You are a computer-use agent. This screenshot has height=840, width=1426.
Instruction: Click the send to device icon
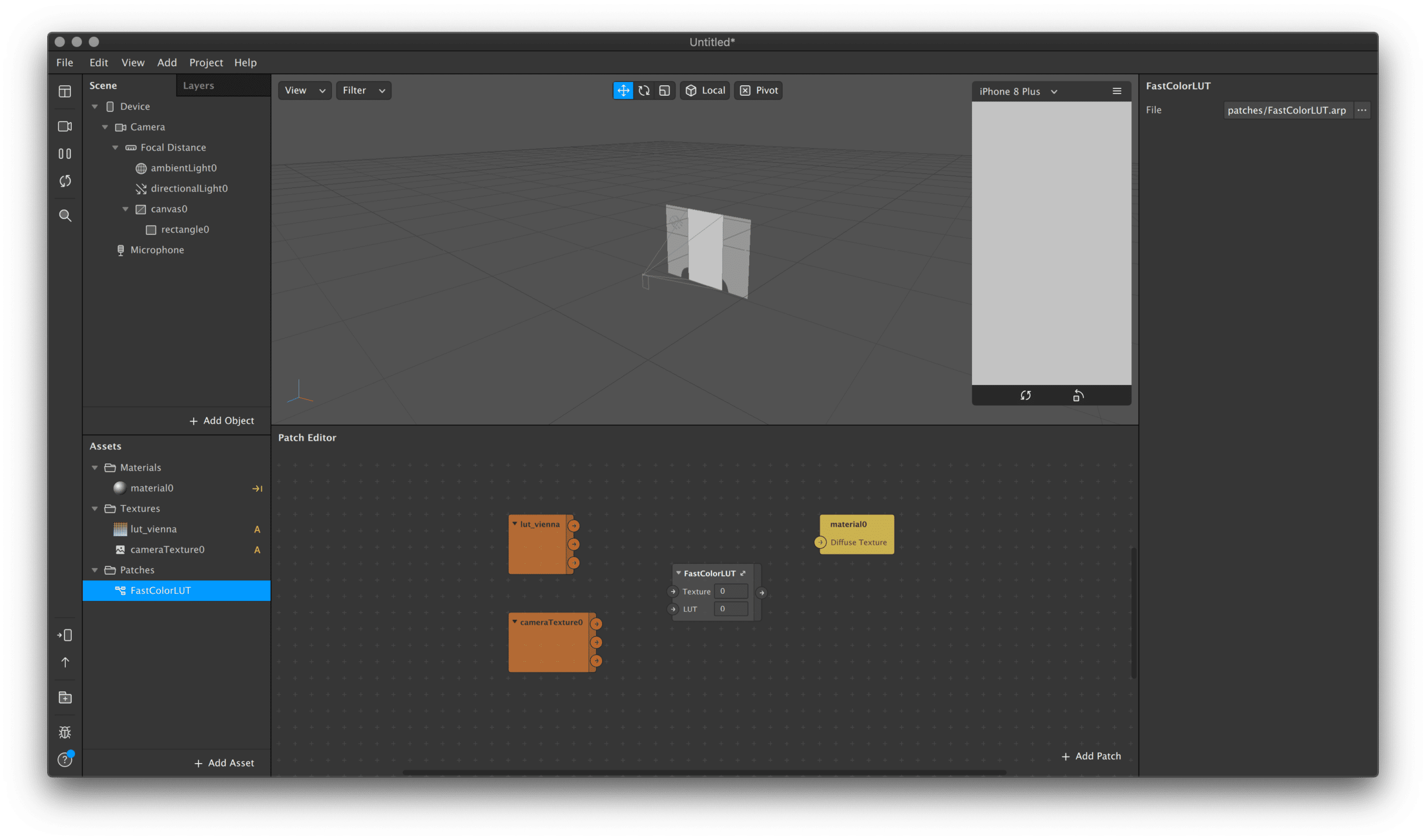pos(65,635)
